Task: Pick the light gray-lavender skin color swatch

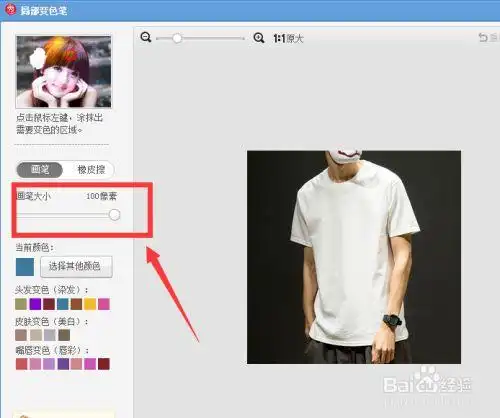Action: coord(50,335)
